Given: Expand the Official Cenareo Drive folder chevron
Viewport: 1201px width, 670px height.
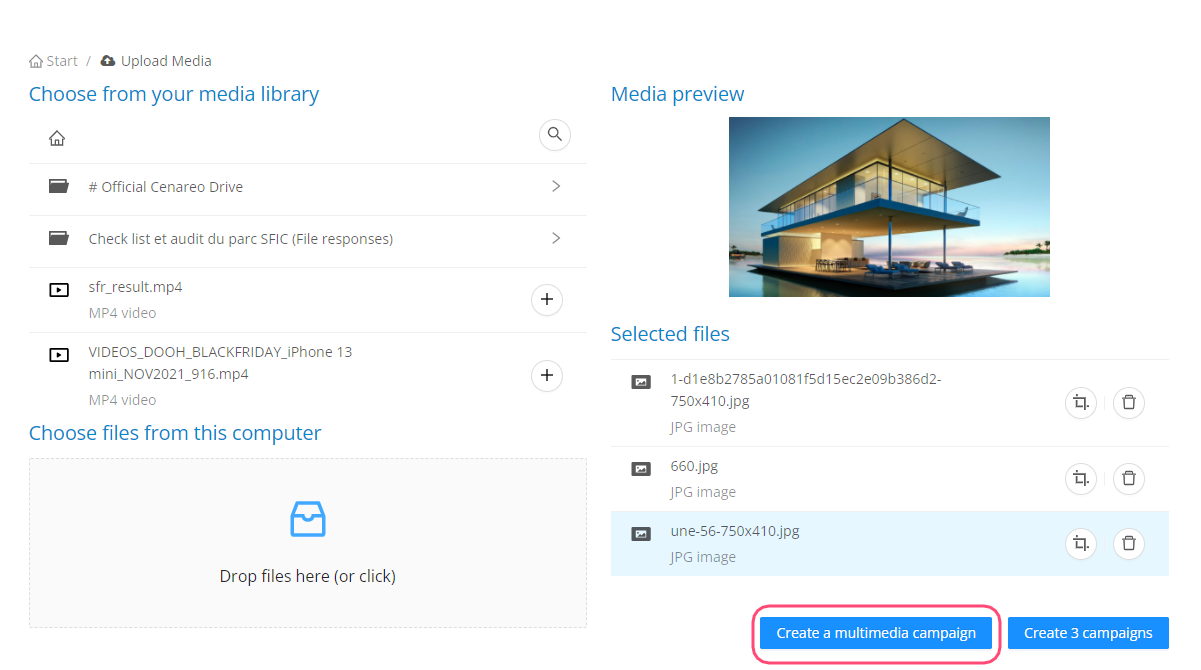Looking at the screenshot, I should pos(556,186).
